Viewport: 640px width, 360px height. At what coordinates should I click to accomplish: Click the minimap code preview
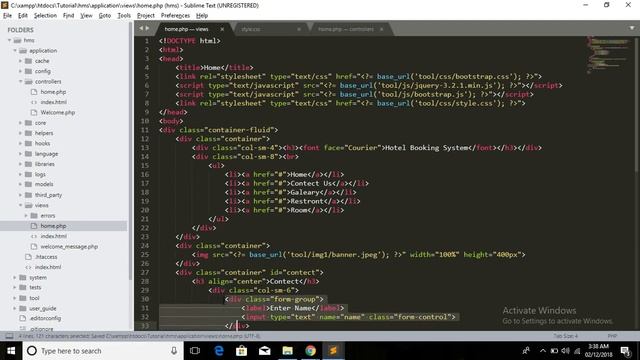[x=608, y=55]
